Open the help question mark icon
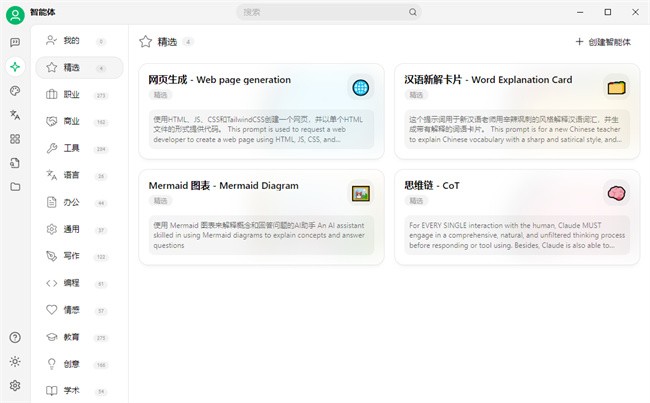Screen dimensions: 650x403 tap(15, 337)
